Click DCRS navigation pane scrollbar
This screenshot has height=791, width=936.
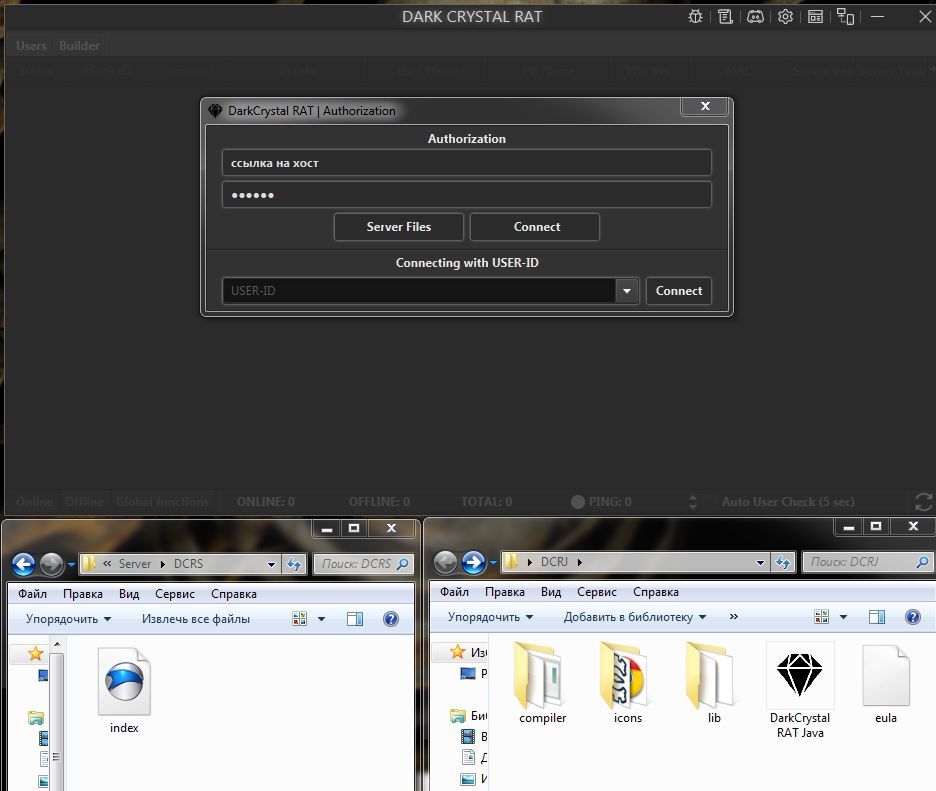pos(57,716)
